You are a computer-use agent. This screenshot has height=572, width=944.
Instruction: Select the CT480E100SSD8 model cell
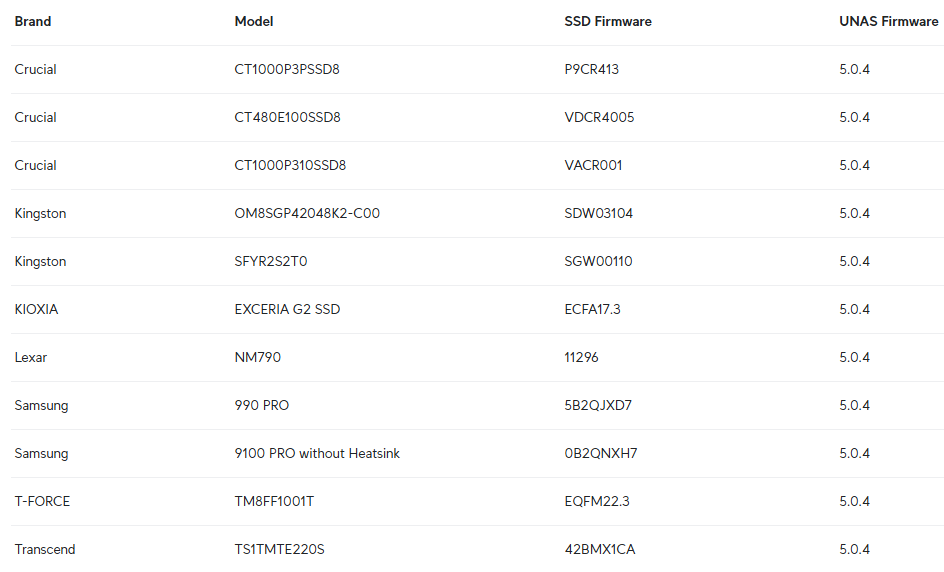tap(287, 117)
